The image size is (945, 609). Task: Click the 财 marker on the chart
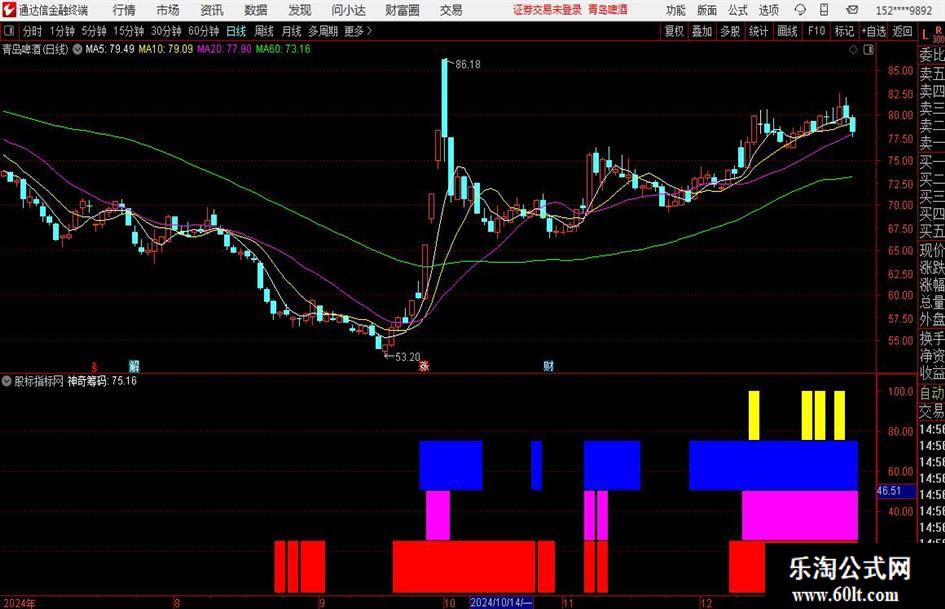548,365
